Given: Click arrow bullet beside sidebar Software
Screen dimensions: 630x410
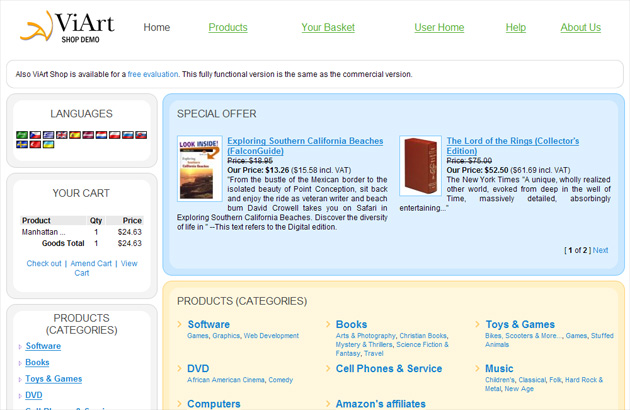Looking at the screenshot, I should pyautogui.click(x=20, y=347).
